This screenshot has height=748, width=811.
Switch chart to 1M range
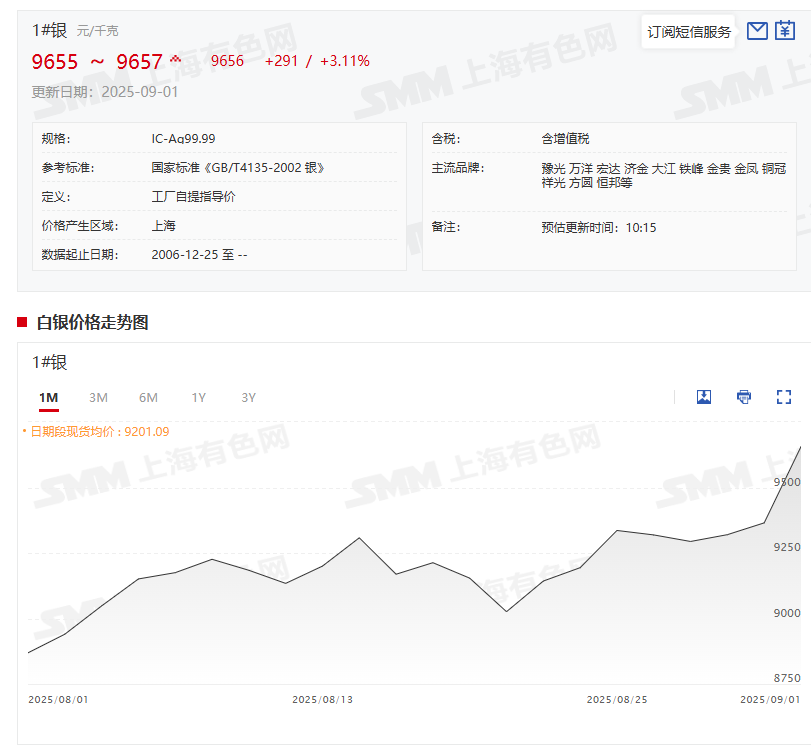click(x=48, y=398)
